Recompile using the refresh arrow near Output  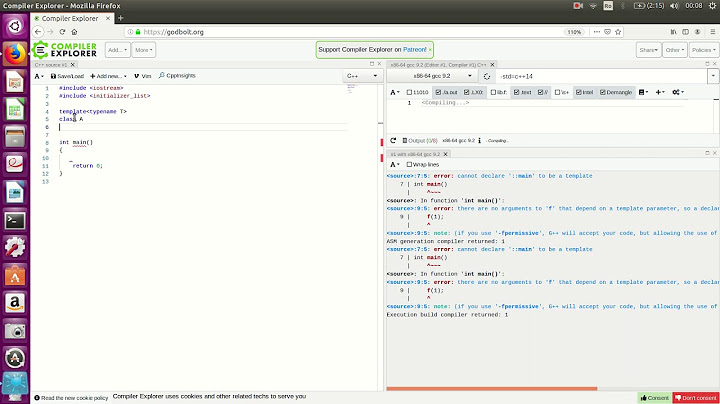[393, 140]
